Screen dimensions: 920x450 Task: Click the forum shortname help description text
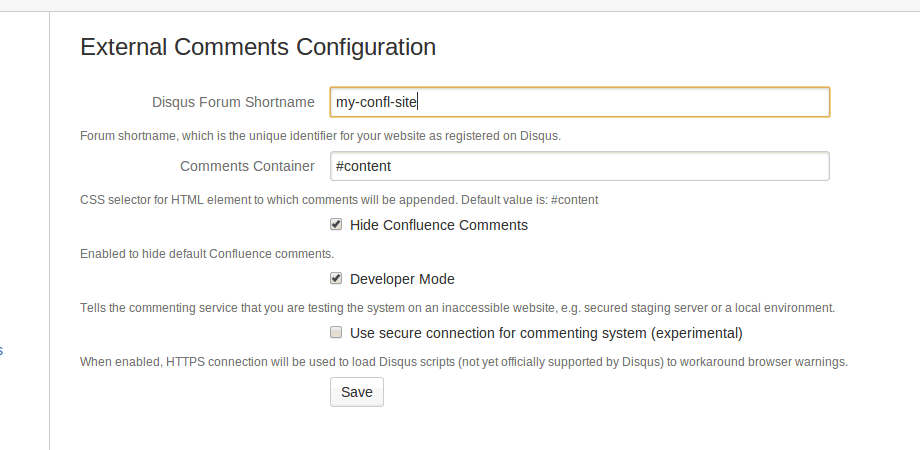(x=320, y=136)
